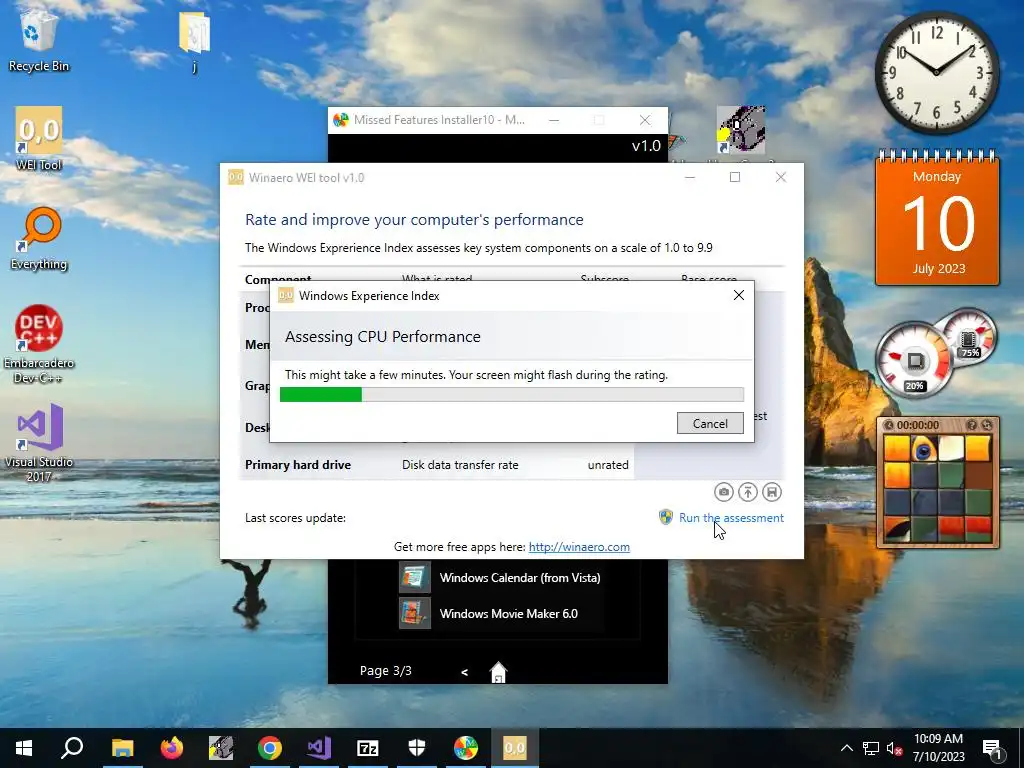
Task: Close the Windows Experience Index dialog
Action: [739, 295]
